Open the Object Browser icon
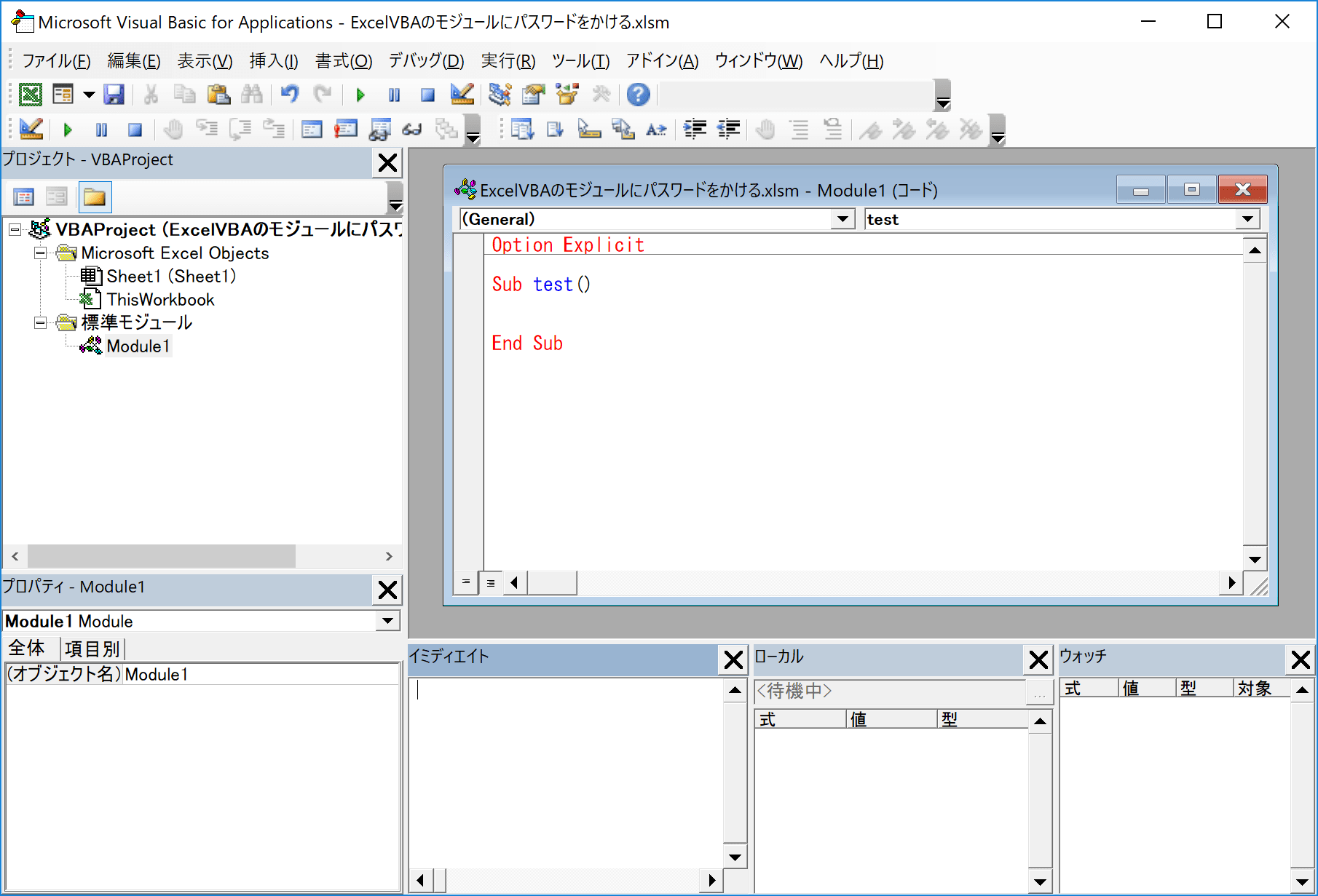This screenshot has height=896, width=1318. pyautogui.click(x=567, y=95)
